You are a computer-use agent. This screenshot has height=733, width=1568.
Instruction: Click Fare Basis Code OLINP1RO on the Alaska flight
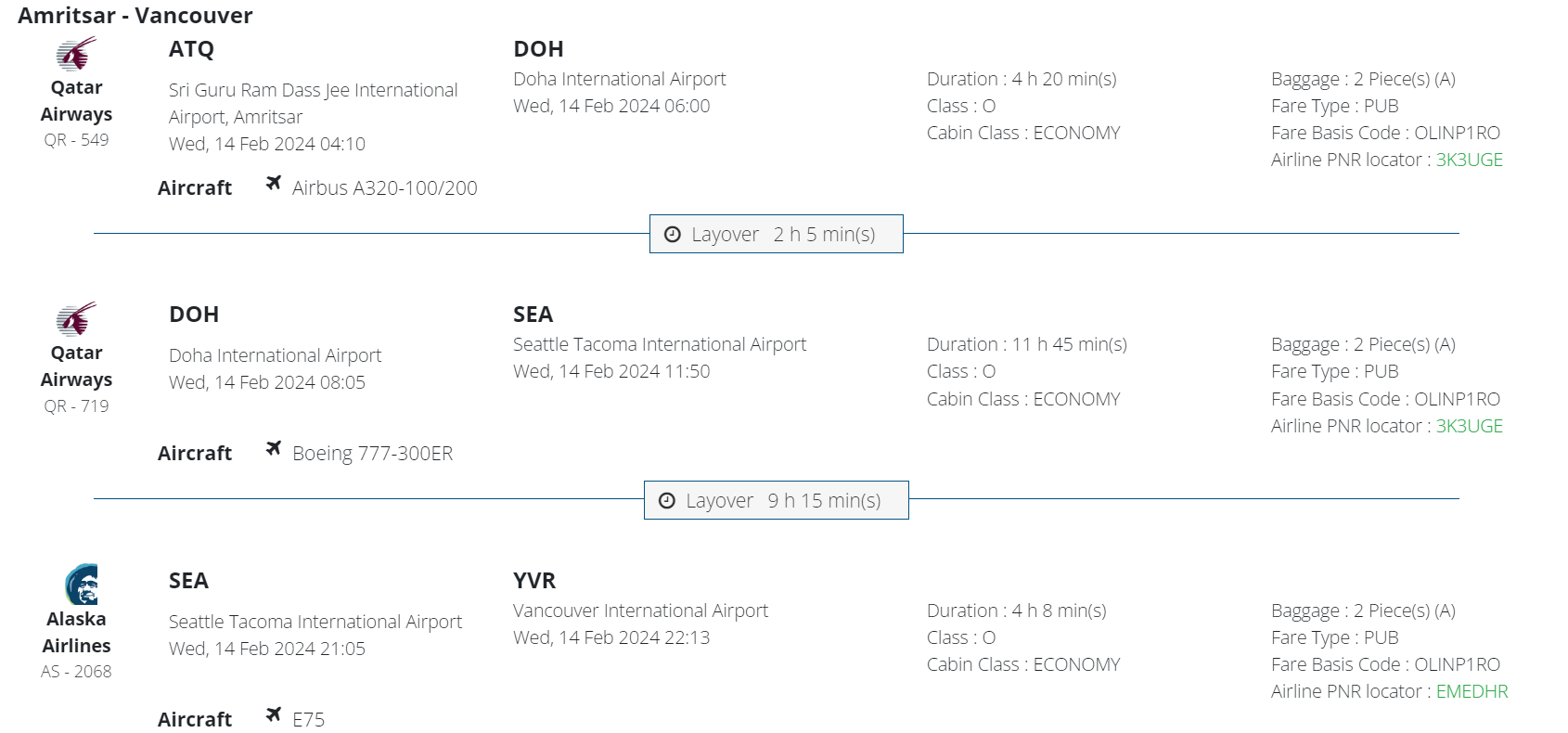pyautogui.click(x=1457, y=664)
